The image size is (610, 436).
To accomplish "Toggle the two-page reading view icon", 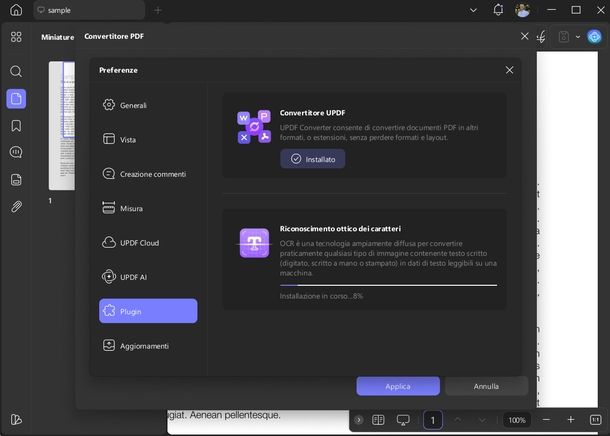I will coord(378,420).
